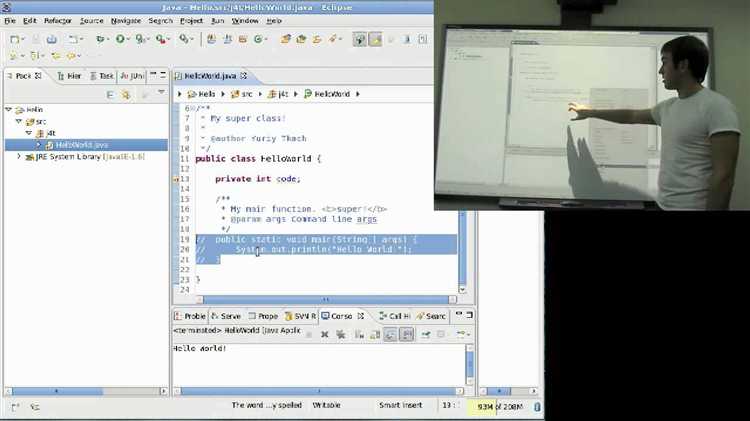Click Collapse All in Package Explorer
Screen dimensions: 750x421
pyautogui.click(x=110, y=95)
